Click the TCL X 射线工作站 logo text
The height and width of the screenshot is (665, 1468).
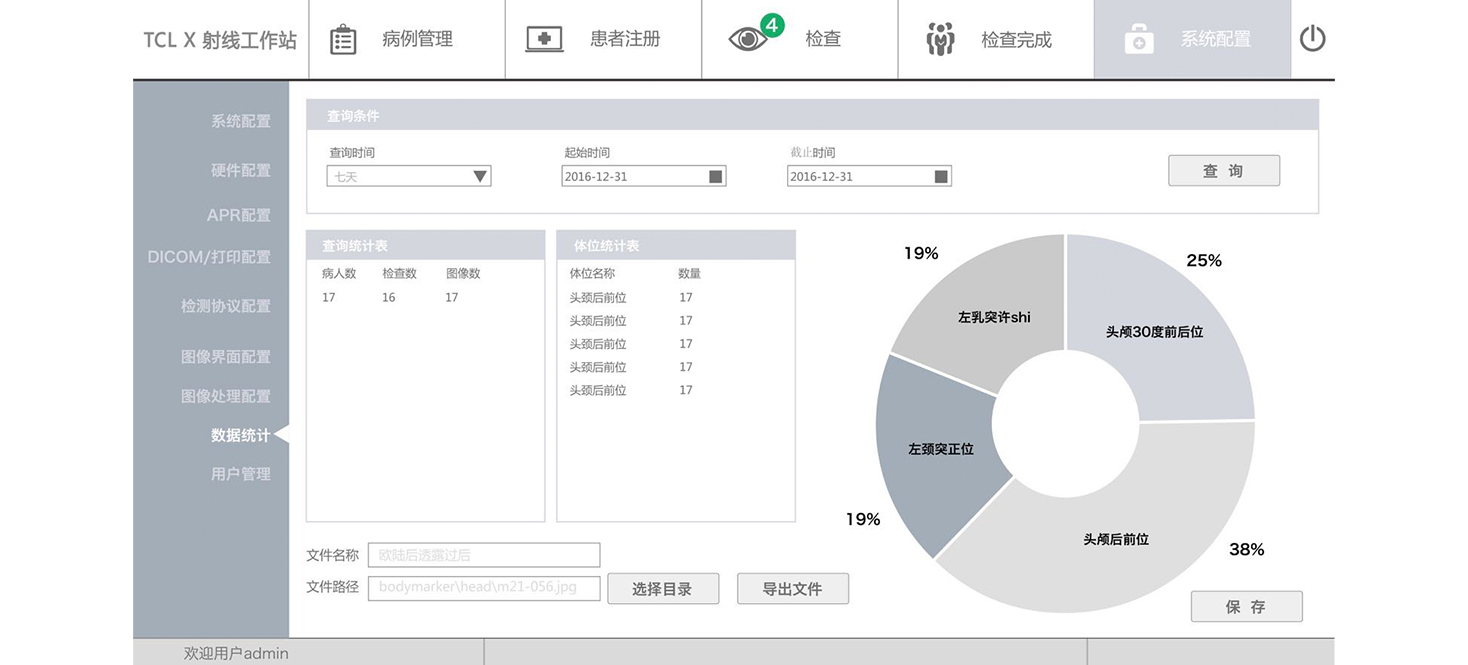219,39
